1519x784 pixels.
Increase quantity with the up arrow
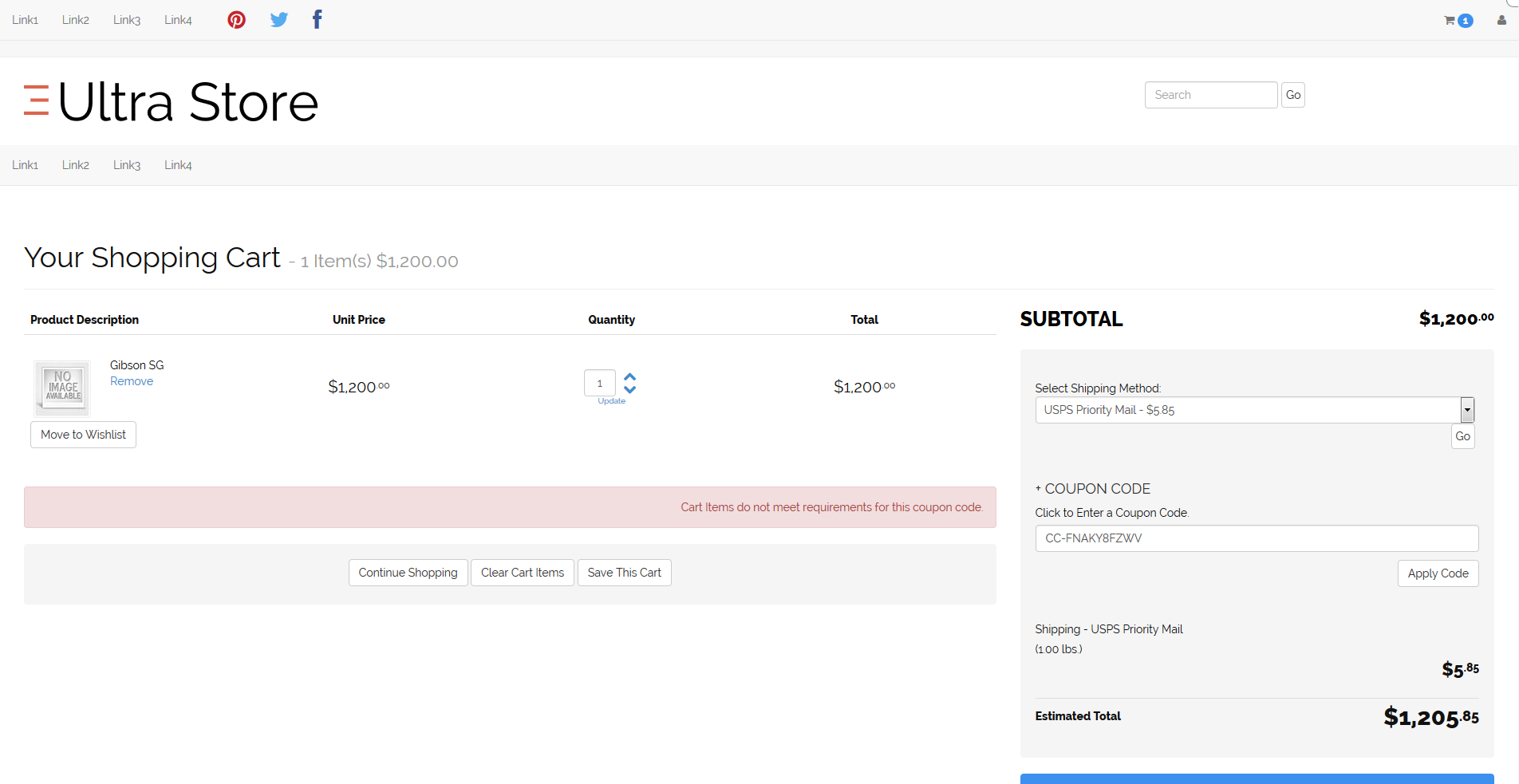[x=629, y=376]
